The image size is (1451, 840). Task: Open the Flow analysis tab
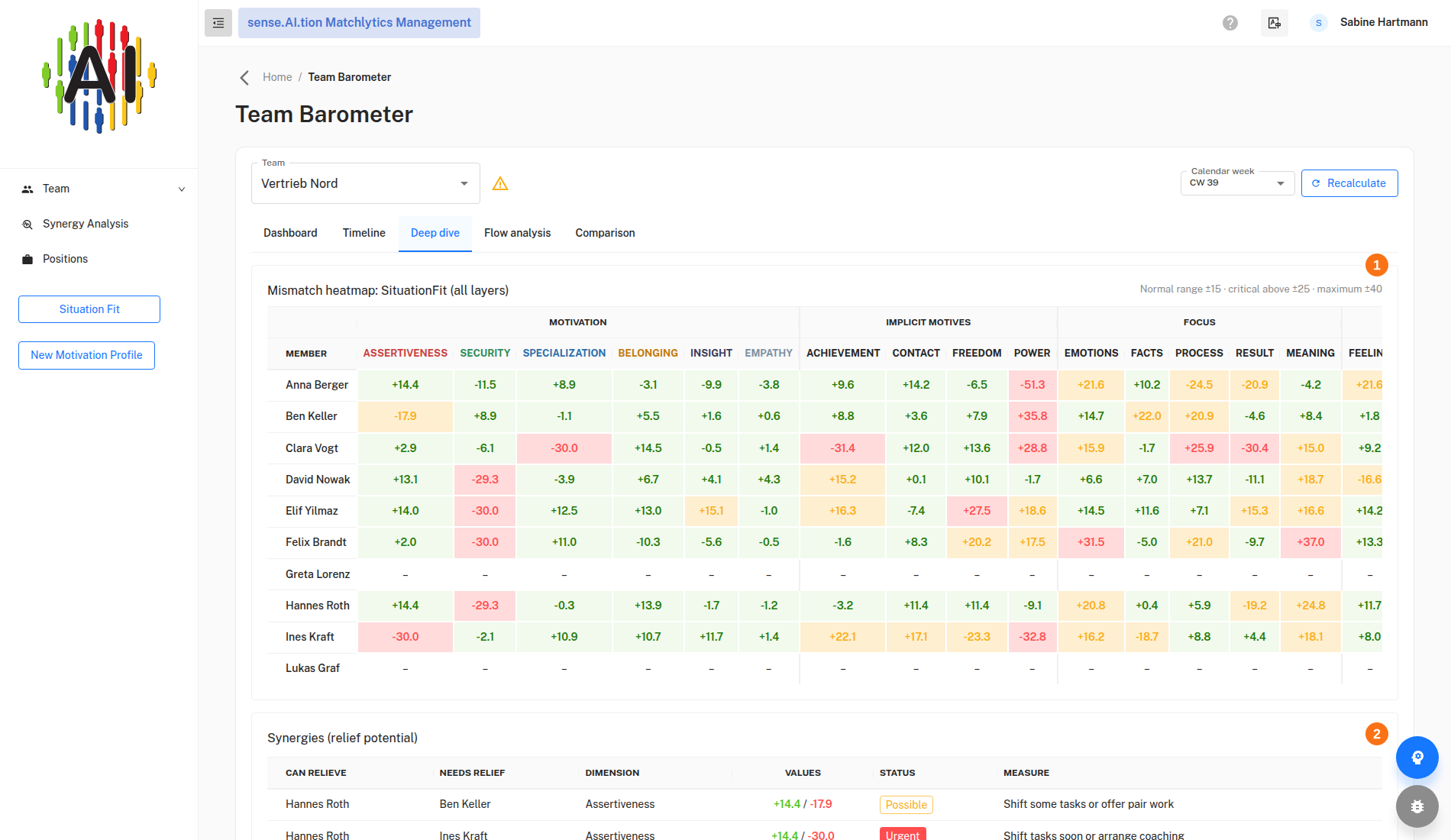[x=518, y=233]
